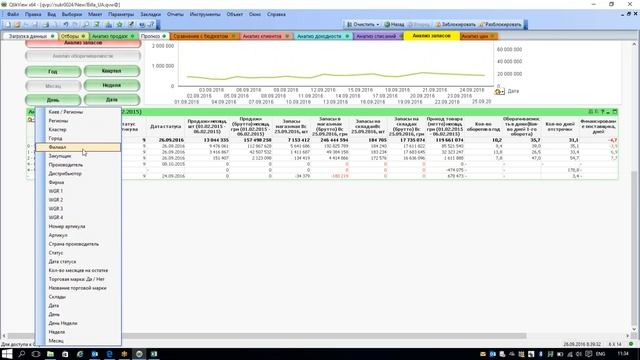Click the vertical scrollbar on the right
The image size is (640, 360).
pos(634,186)
